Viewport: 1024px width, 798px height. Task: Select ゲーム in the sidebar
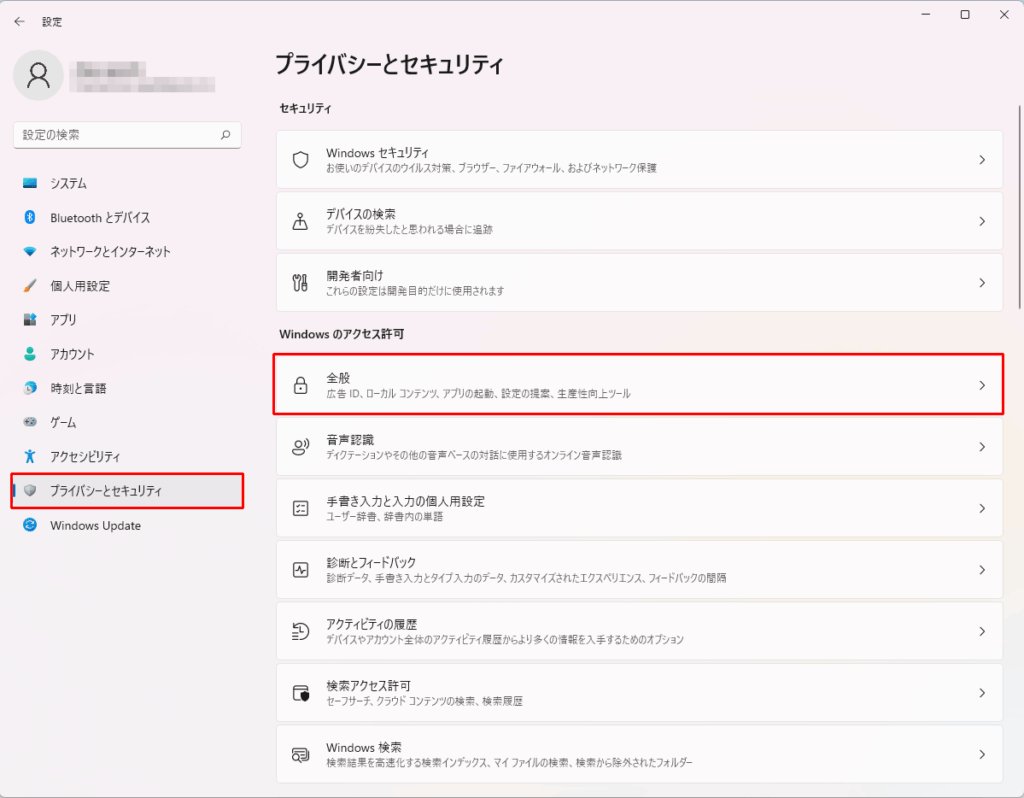(127, 422)
